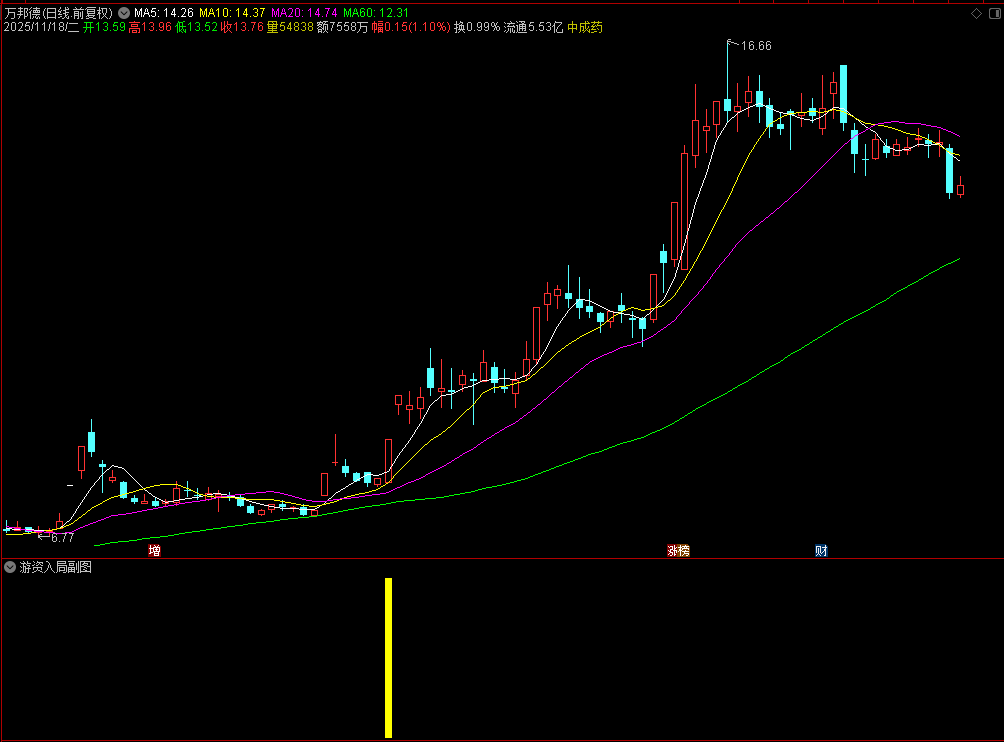1004x742 pixels.
Task: Toggle the side panel icon at top right
Action: [x=995, y=13]
